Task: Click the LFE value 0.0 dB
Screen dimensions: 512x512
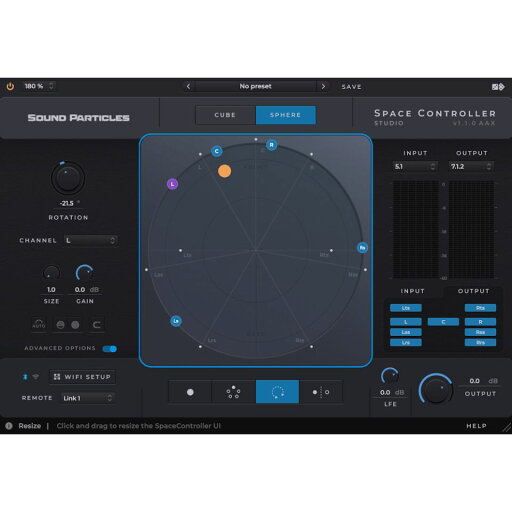Action: 392,393
